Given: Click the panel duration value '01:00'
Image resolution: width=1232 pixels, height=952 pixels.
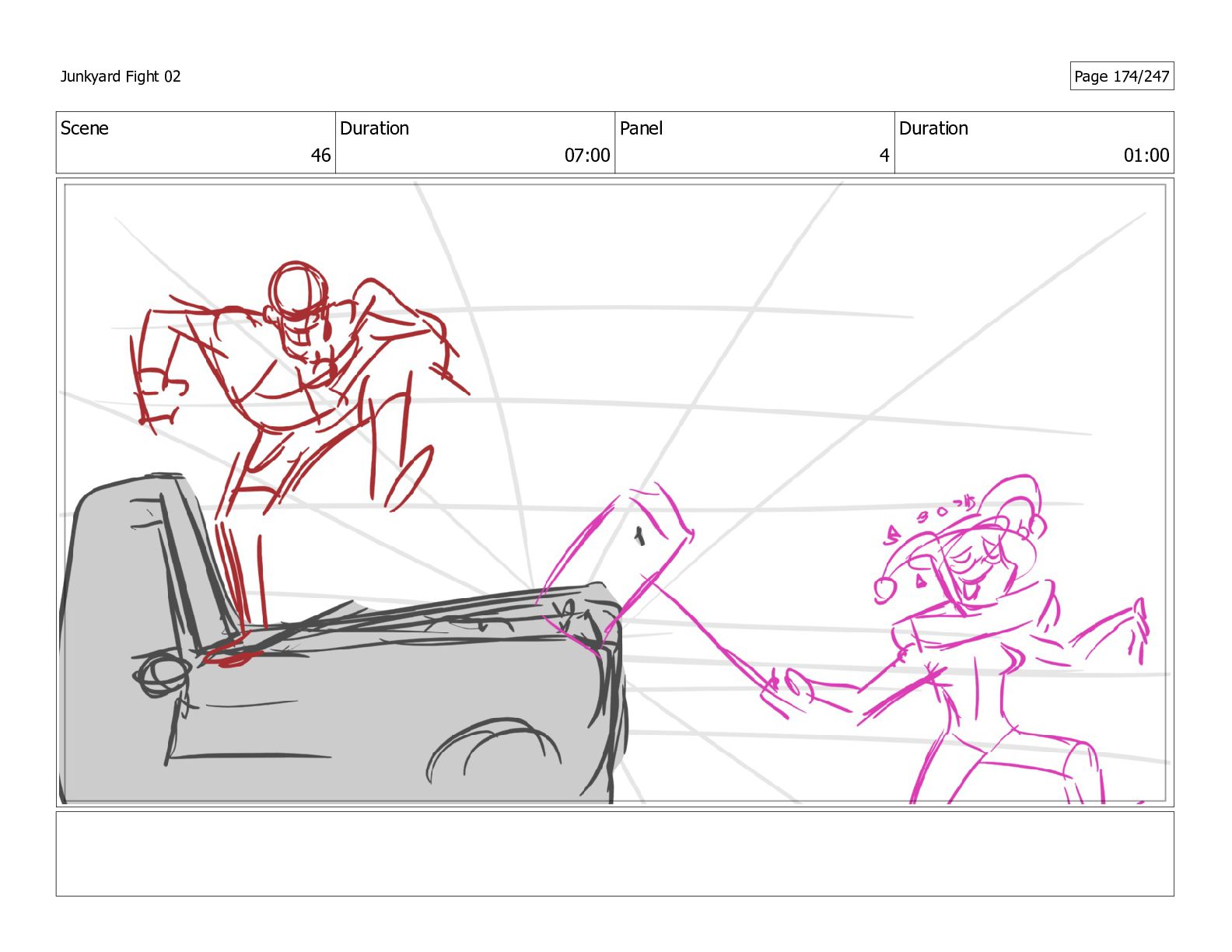Looking at the screenshot, I should point(1146,156).
